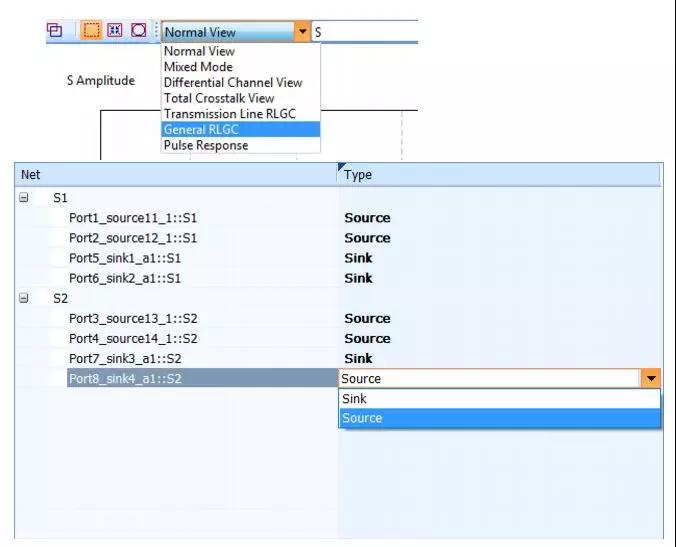The height and width of the screenshot is (547, 676).
Task: Select Differential Channel View option
Action: coord(233,83)
